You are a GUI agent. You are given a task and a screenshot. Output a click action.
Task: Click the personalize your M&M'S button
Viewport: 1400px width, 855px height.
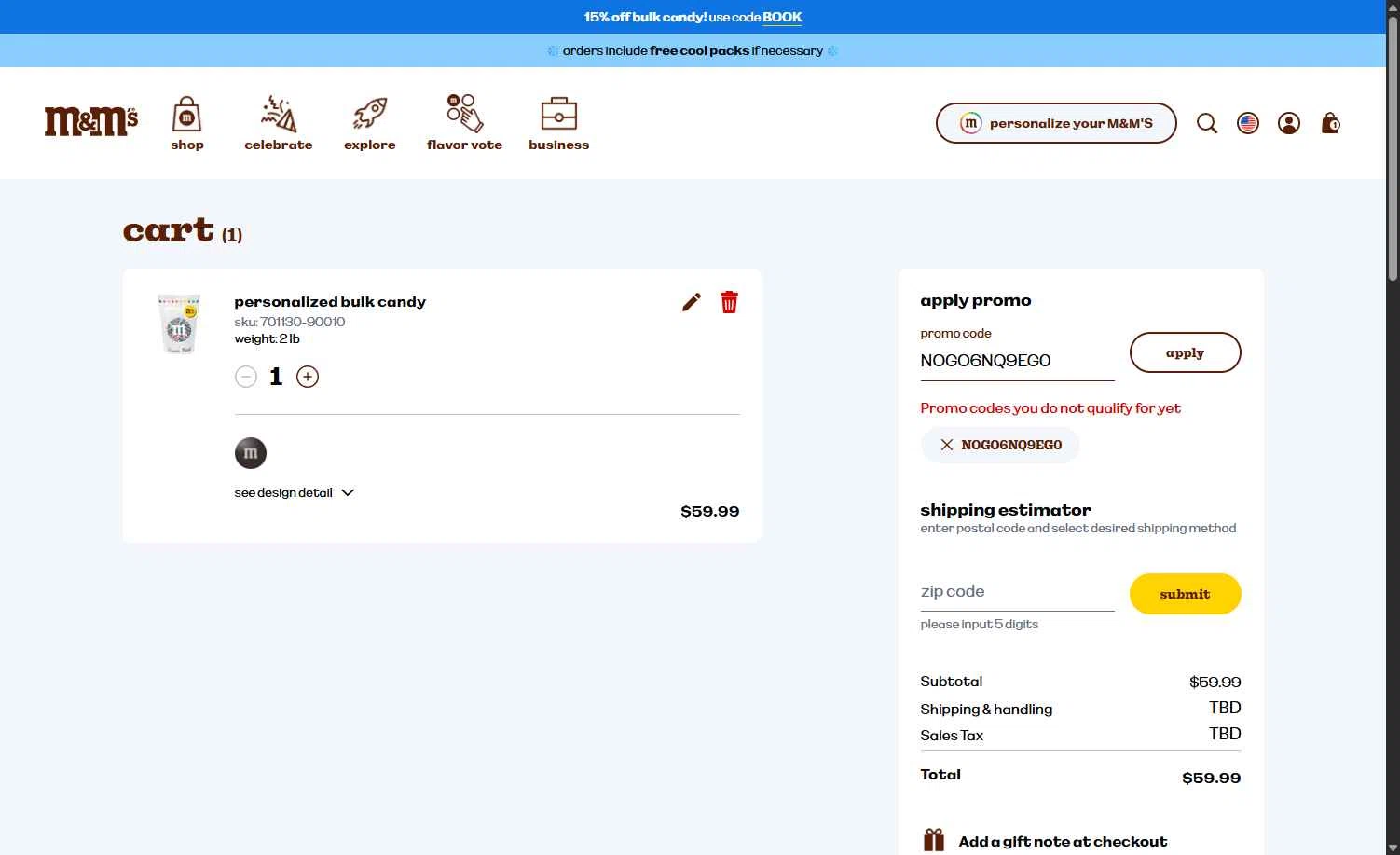pos(1056,123)
